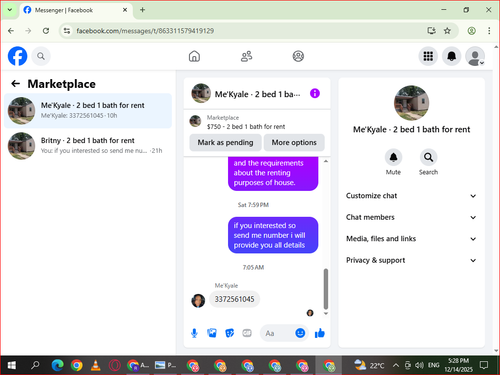500x375 pixels.
Task: Mute the Me'Kyale conversation
Action: tap(393, 157)
